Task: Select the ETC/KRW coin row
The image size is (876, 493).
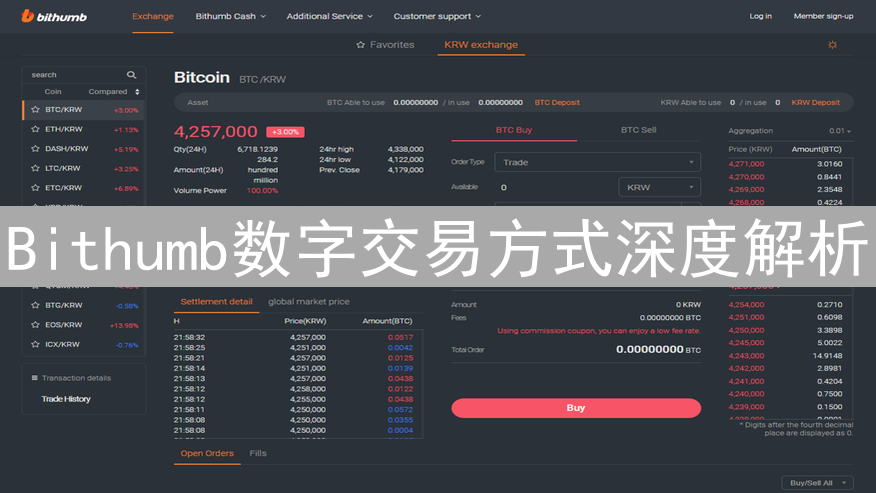Action: click(84, 188)
